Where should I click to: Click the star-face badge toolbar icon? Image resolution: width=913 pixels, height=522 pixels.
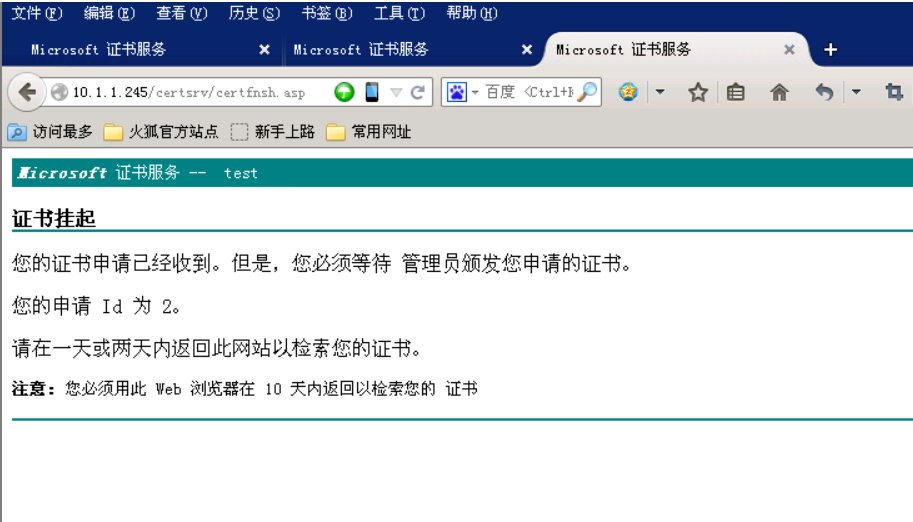point(628,92)
